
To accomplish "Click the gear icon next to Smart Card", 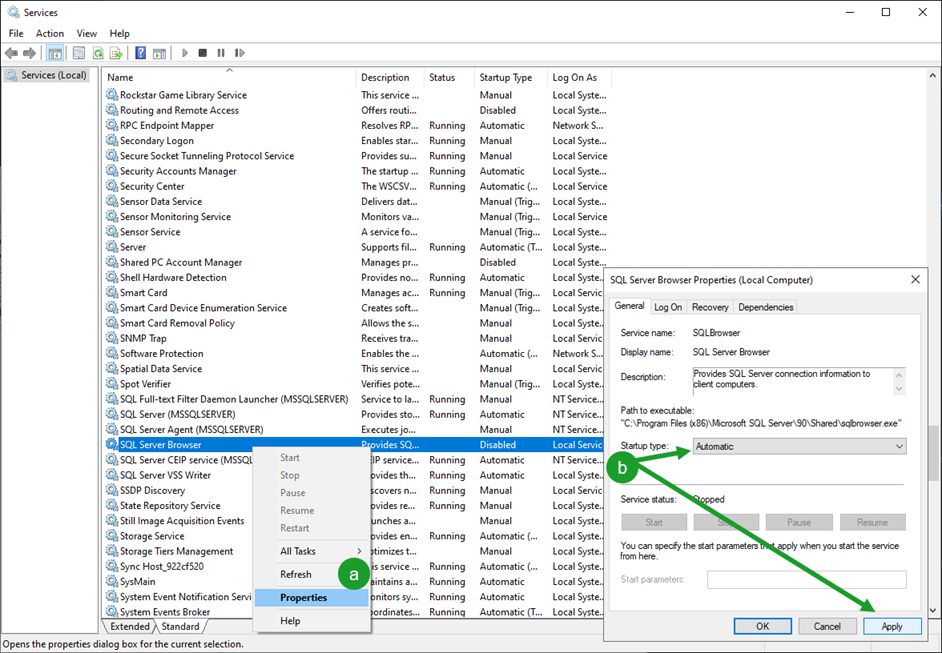I will pyautogui.click(x=112, y=292).
